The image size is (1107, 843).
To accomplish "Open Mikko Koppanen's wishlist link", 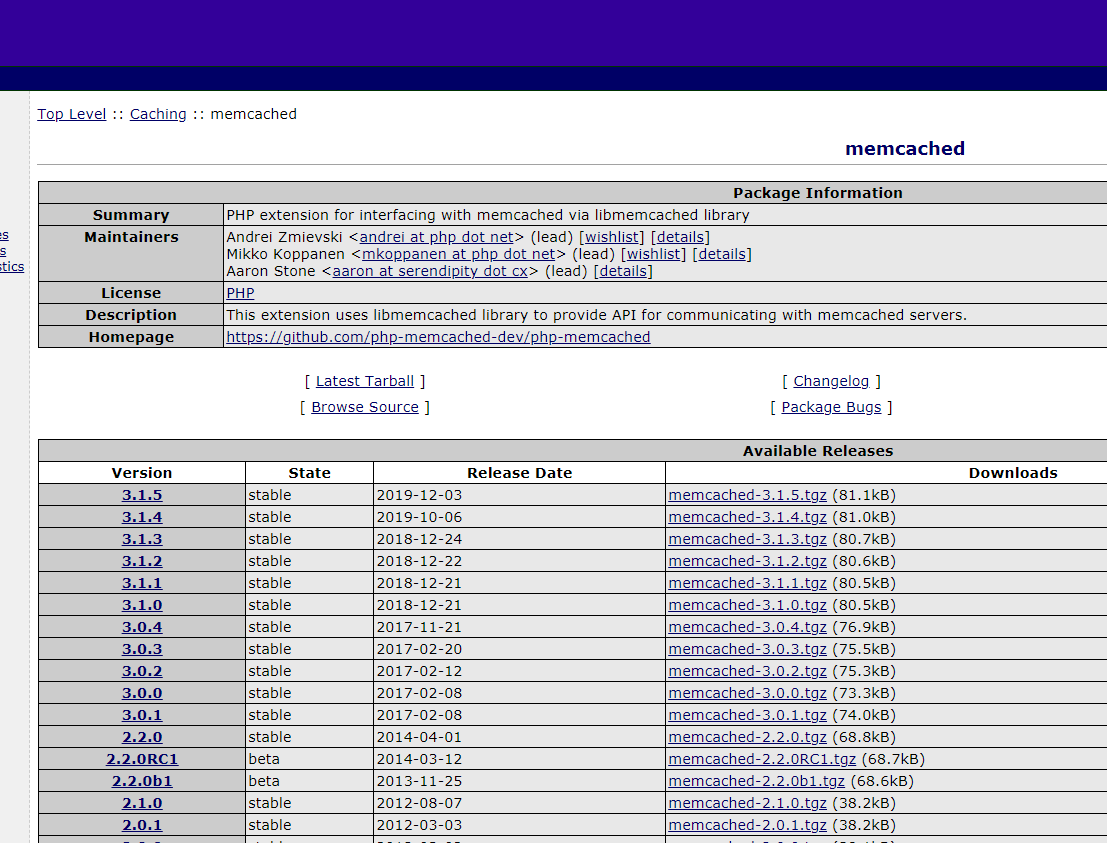I will click(654, 254).
